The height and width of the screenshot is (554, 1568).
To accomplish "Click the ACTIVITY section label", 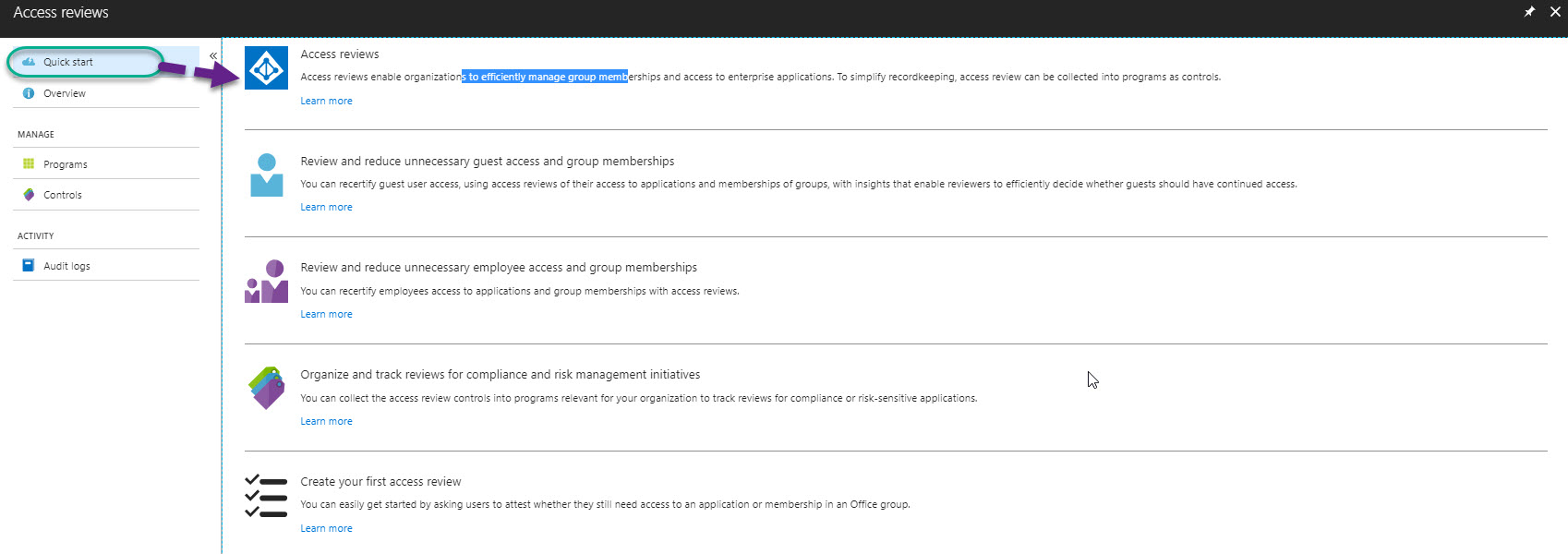I will [x=36, y=236].
